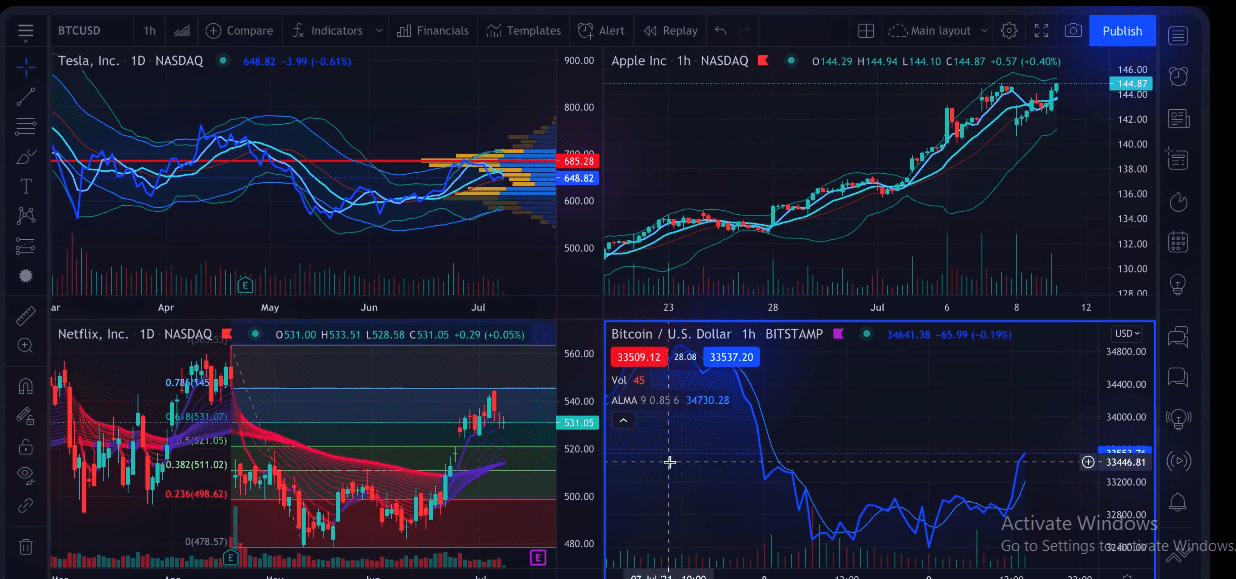Click the Tesla, Inc. chart title
1236x579 pixels.
tap(89, 61)
